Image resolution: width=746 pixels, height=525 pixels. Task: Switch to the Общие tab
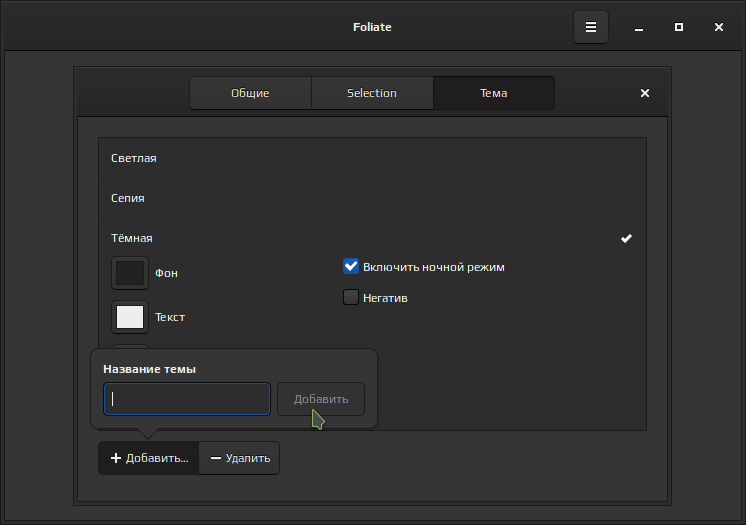(250, 93)
